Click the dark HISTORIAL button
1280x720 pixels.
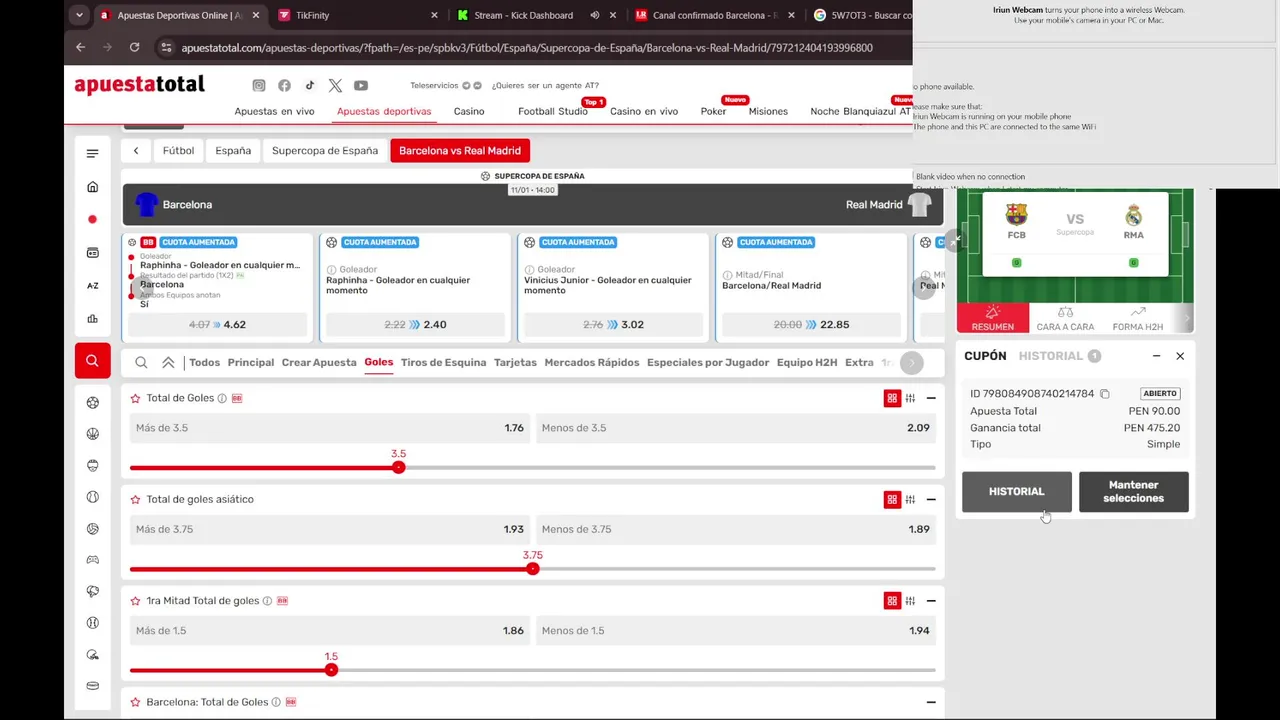tap(1017, 492)
